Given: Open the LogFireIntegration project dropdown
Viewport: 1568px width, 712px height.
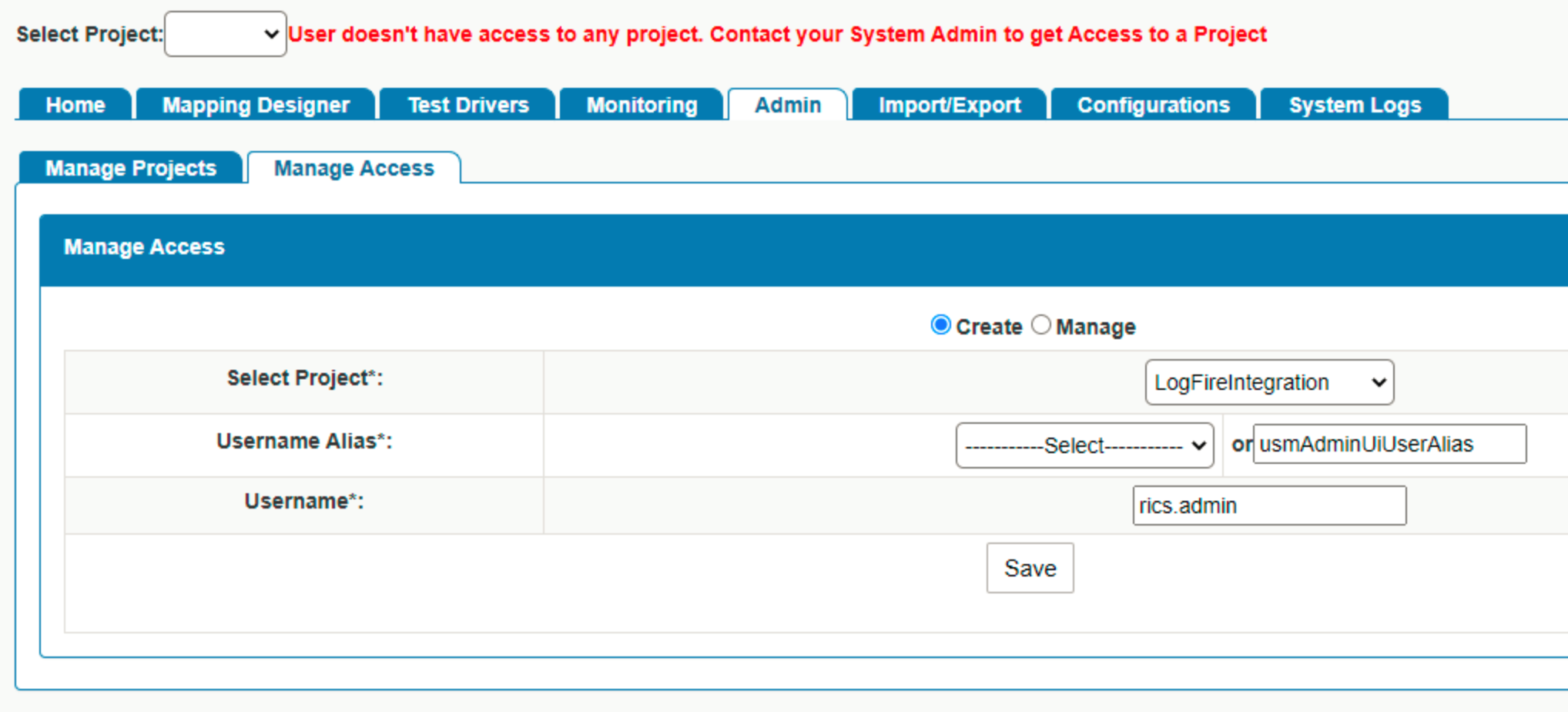Looking at the screenshot, I should 1268,382.
